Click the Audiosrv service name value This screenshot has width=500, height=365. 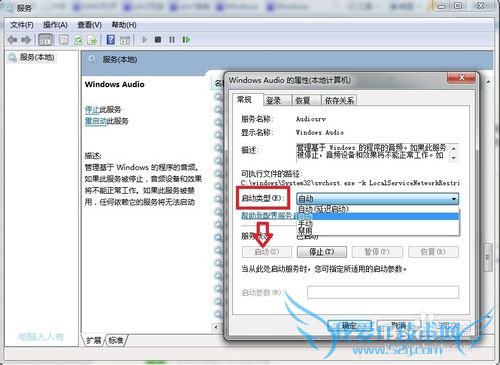pos(311,119)
